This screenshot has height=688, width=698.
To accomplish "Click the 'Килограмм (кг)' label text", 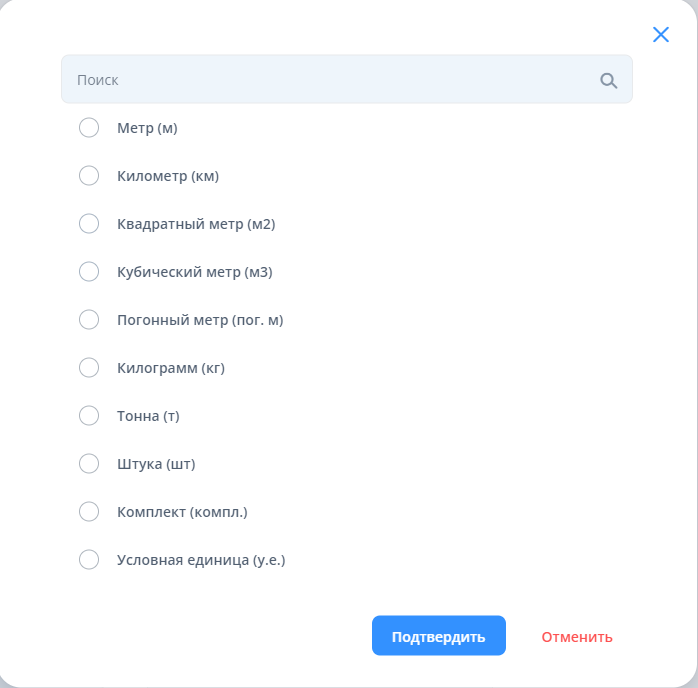I will 171,368.
